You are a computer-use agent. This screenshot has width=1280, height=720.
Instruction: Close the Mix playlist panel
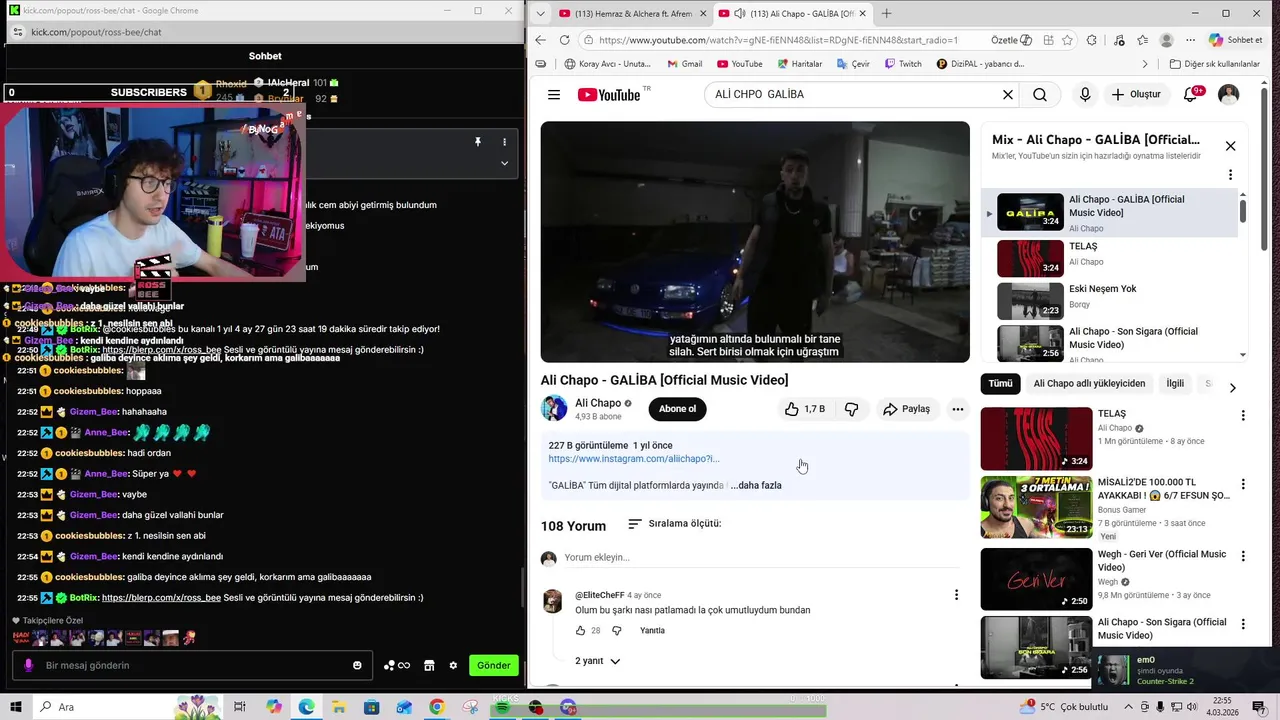(x=1231, y=146)
